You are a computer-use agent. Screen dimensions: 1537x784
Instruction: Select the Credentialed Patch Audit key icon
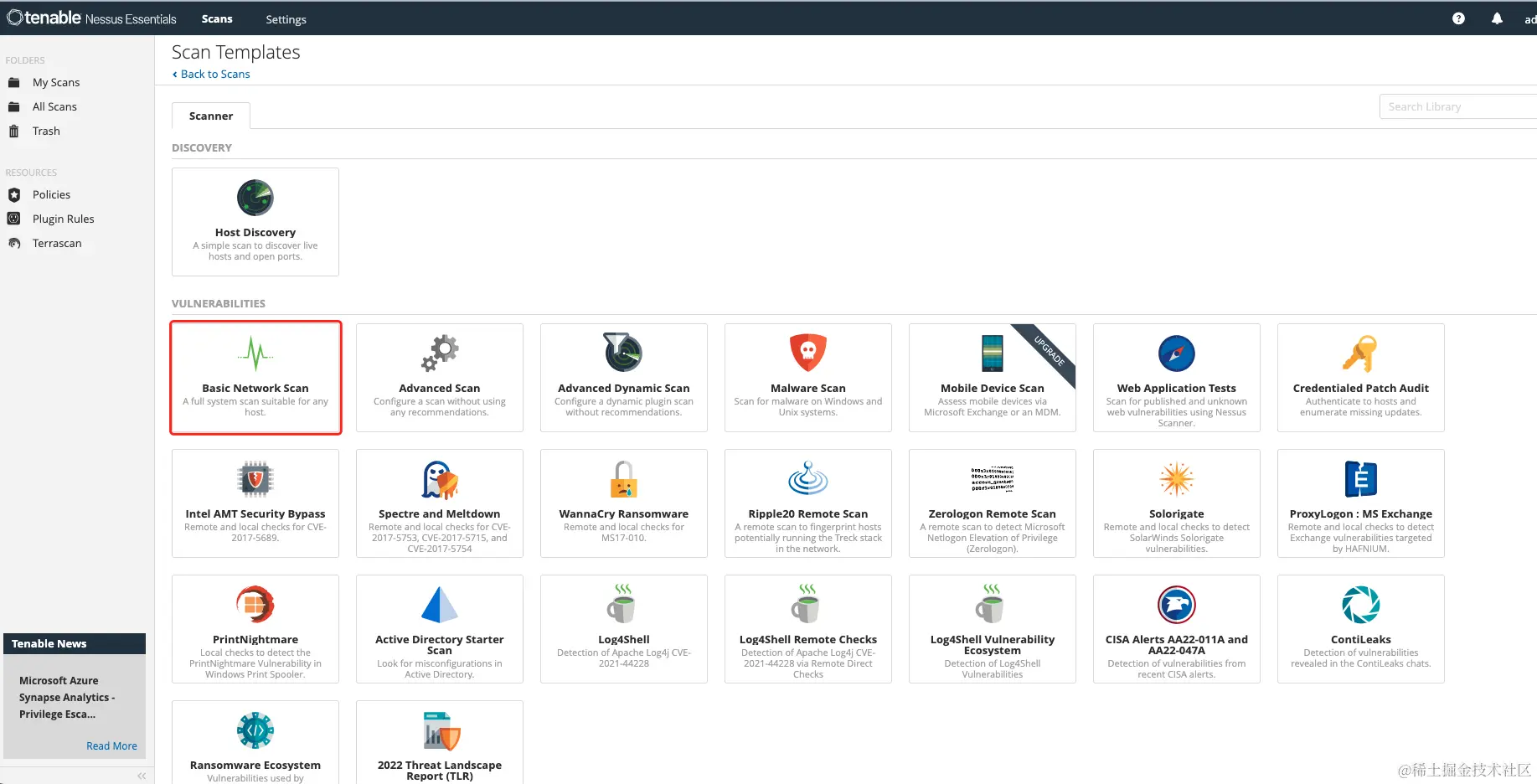coord(1360,353)
